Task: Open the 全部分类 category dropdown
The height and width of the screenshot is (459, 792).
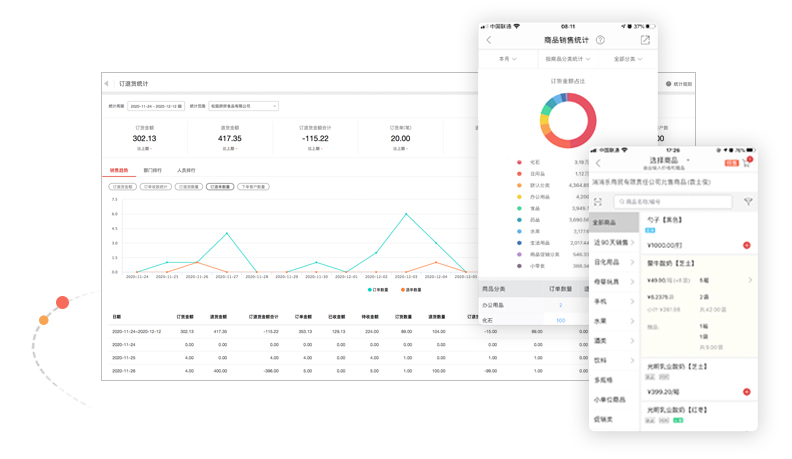Action: click(627, 59)
